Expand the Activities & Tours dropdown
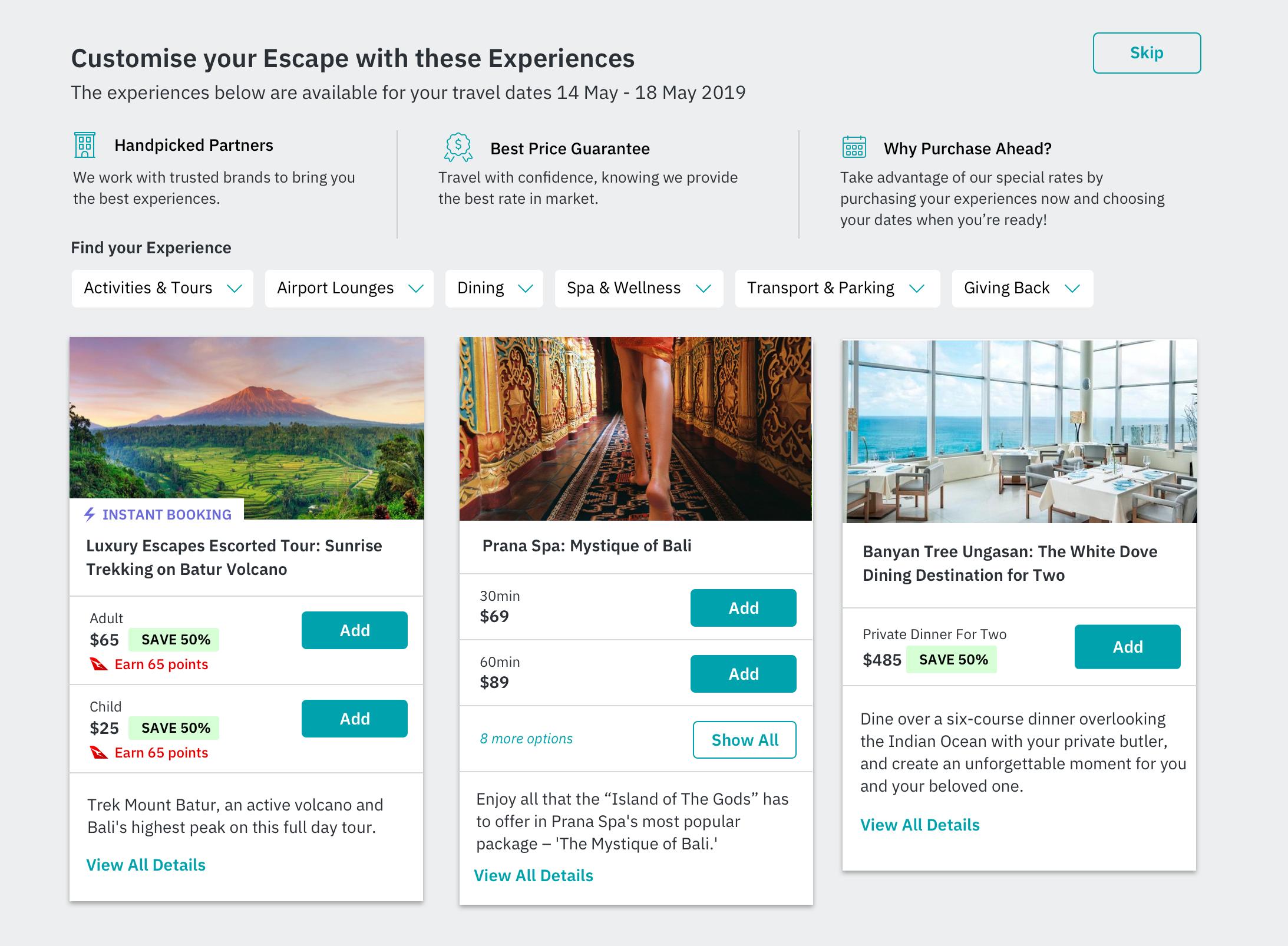The width and height of the screenshot is (1288, 946). (x=163, y=288)
